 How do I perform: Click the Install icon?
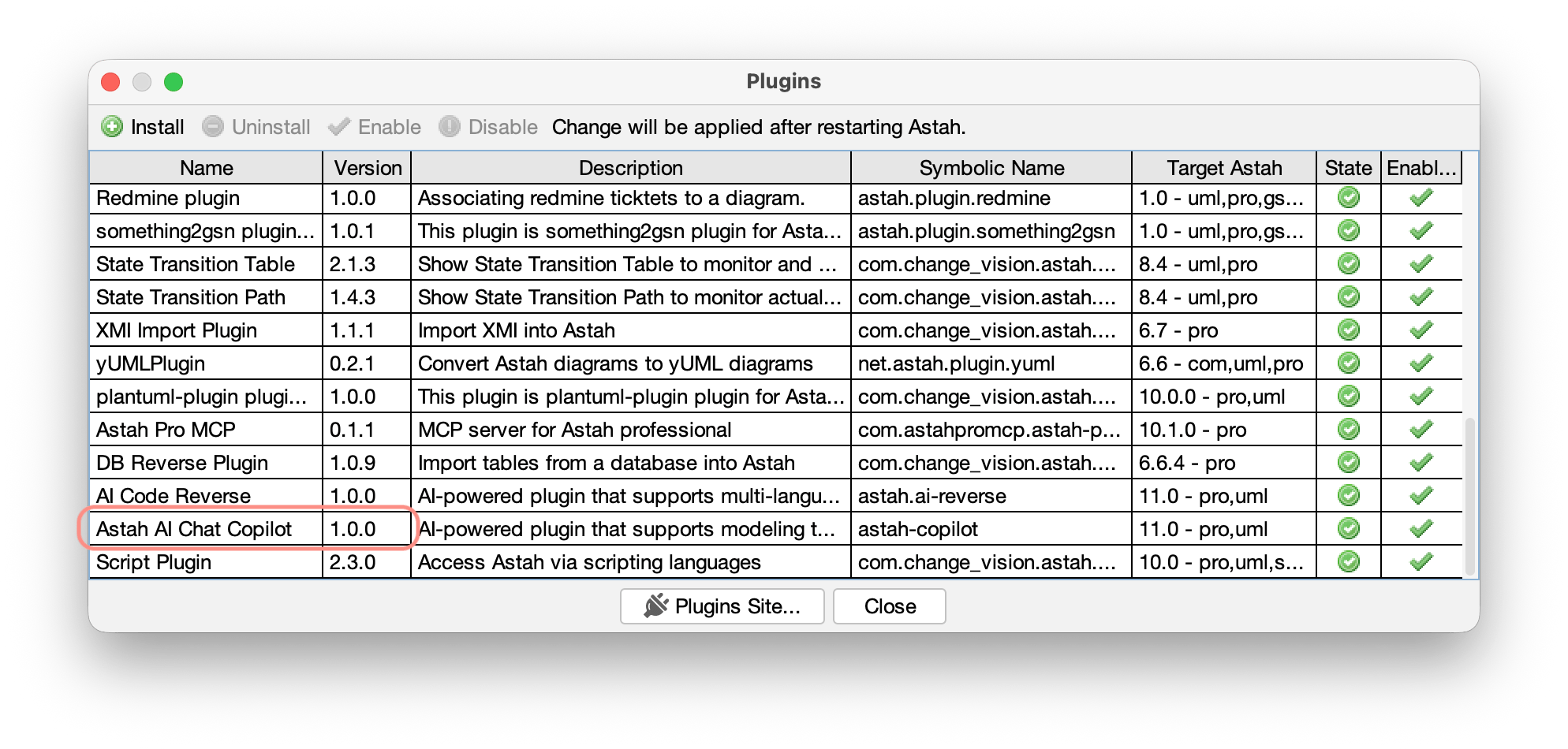112,126
